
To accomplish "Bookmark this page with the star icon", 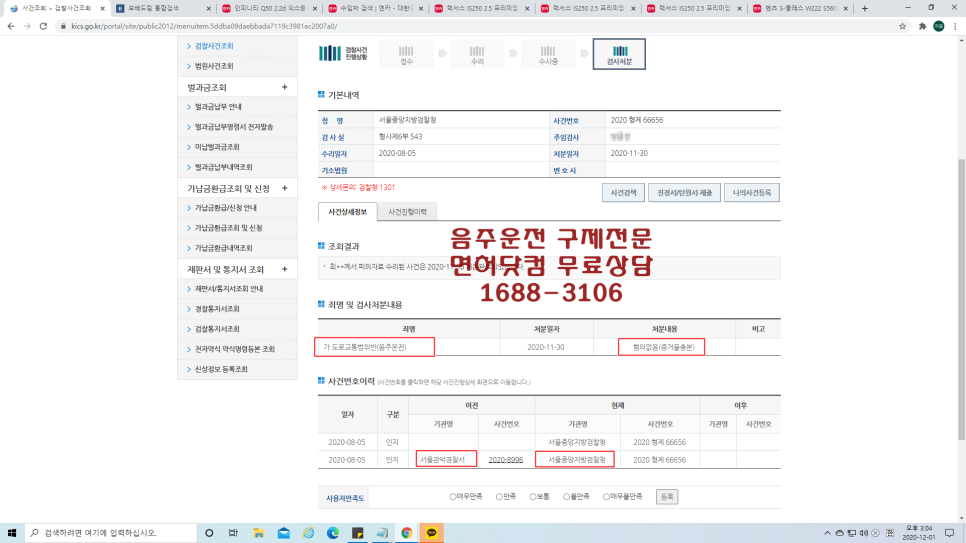I will (x=903, y=26).
